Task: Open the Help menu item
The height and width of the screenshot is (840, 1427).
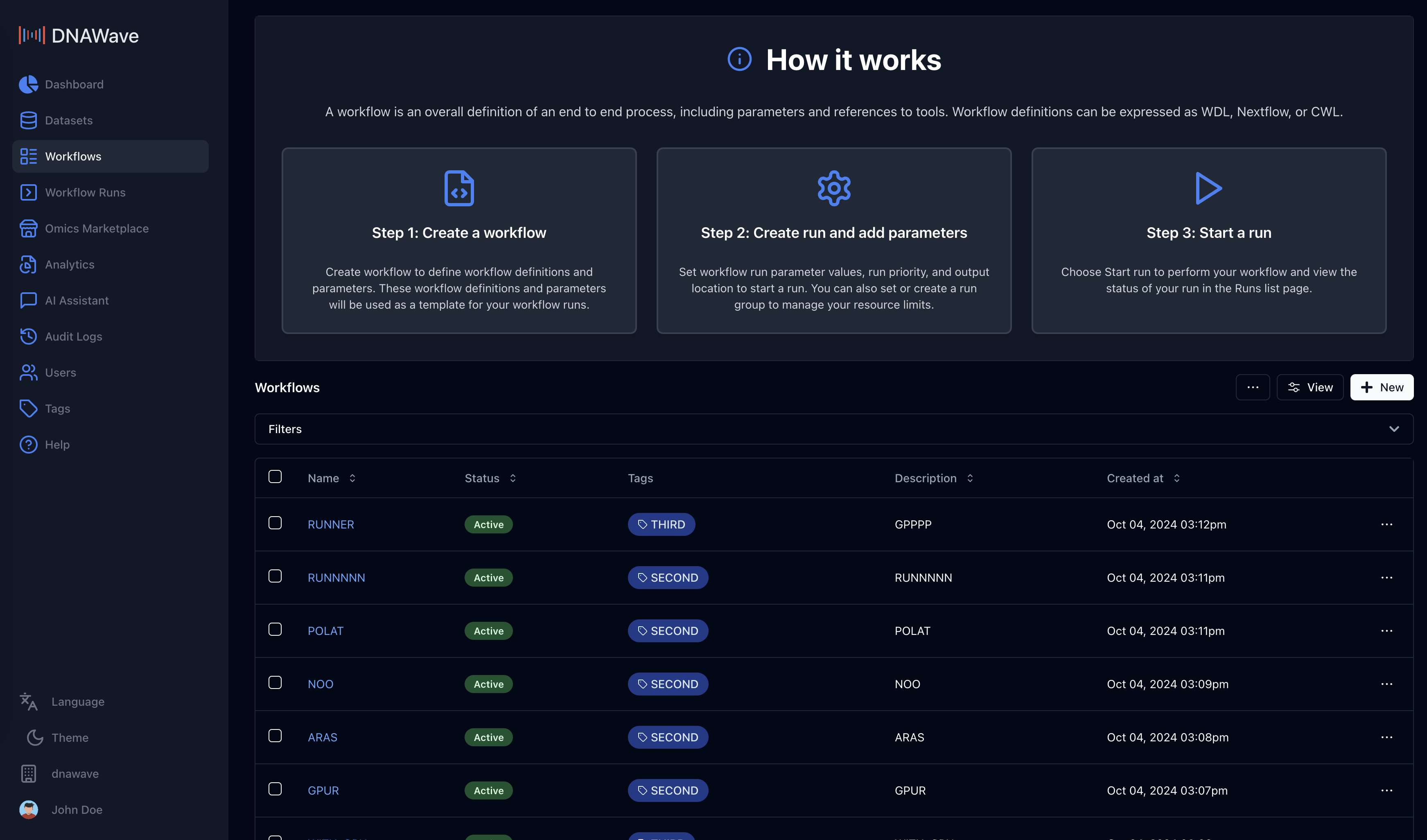Action: pos(56,444)
